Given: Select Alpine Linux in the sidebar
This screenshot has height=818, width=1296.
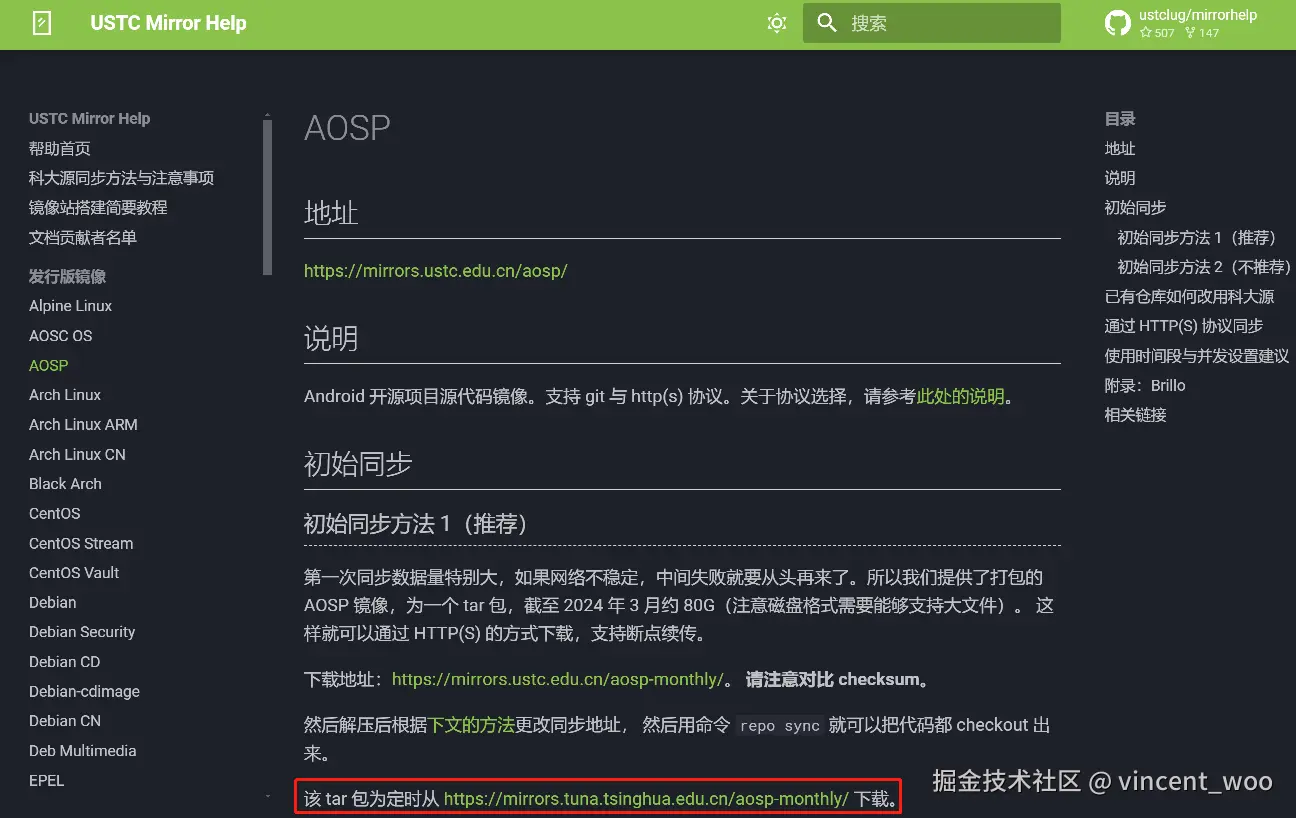Looking at the screenshot, I should [x=70, y=306].
